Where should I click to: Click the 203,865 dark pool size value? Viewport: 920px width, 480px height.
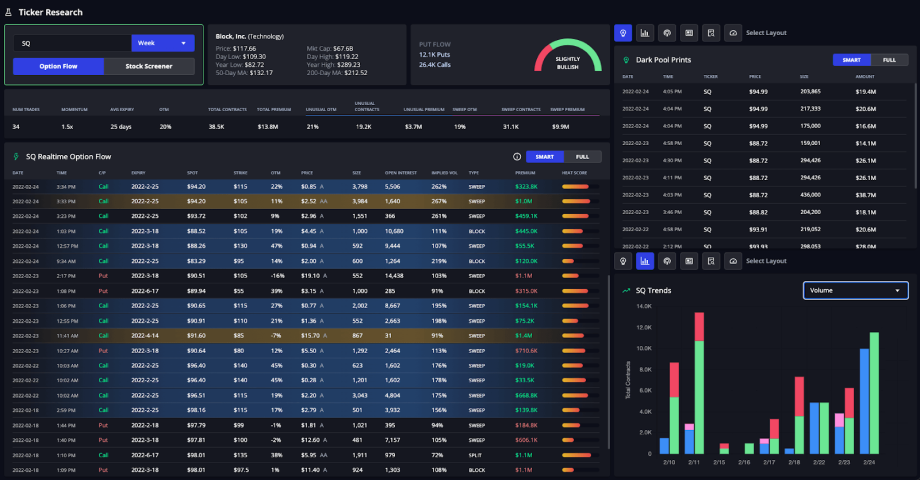pyautogui.click(x=810, y=92)
